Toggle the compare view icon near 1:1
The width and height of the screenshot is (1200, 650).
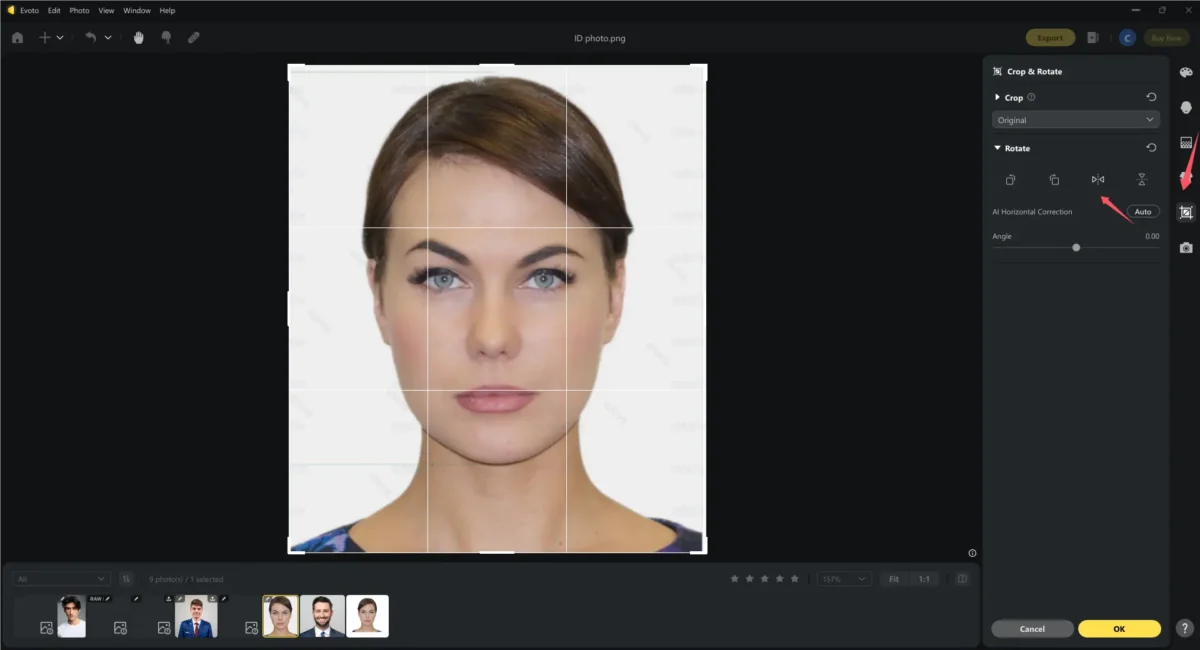point(962,579)
